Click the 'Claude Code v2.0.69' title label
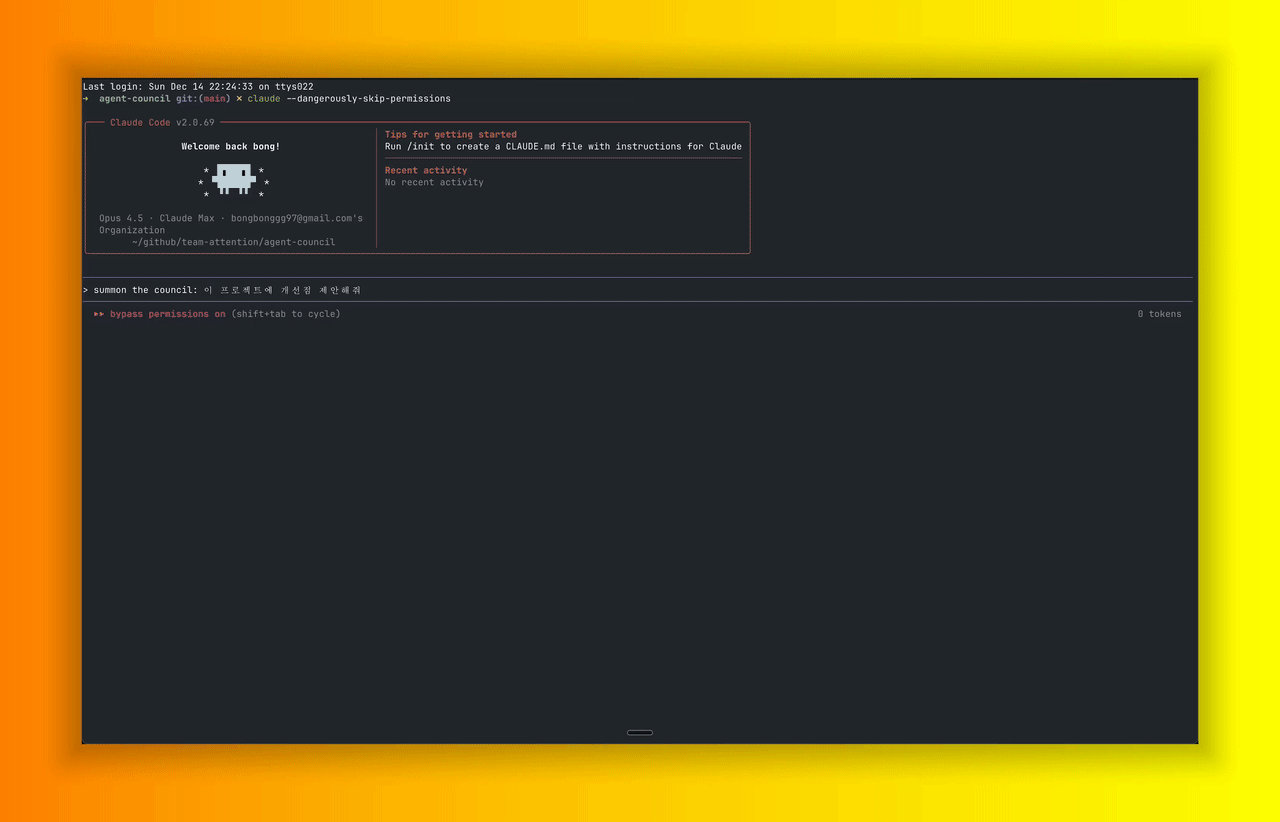The image size is (1280, 822). [x=162, y=122]
